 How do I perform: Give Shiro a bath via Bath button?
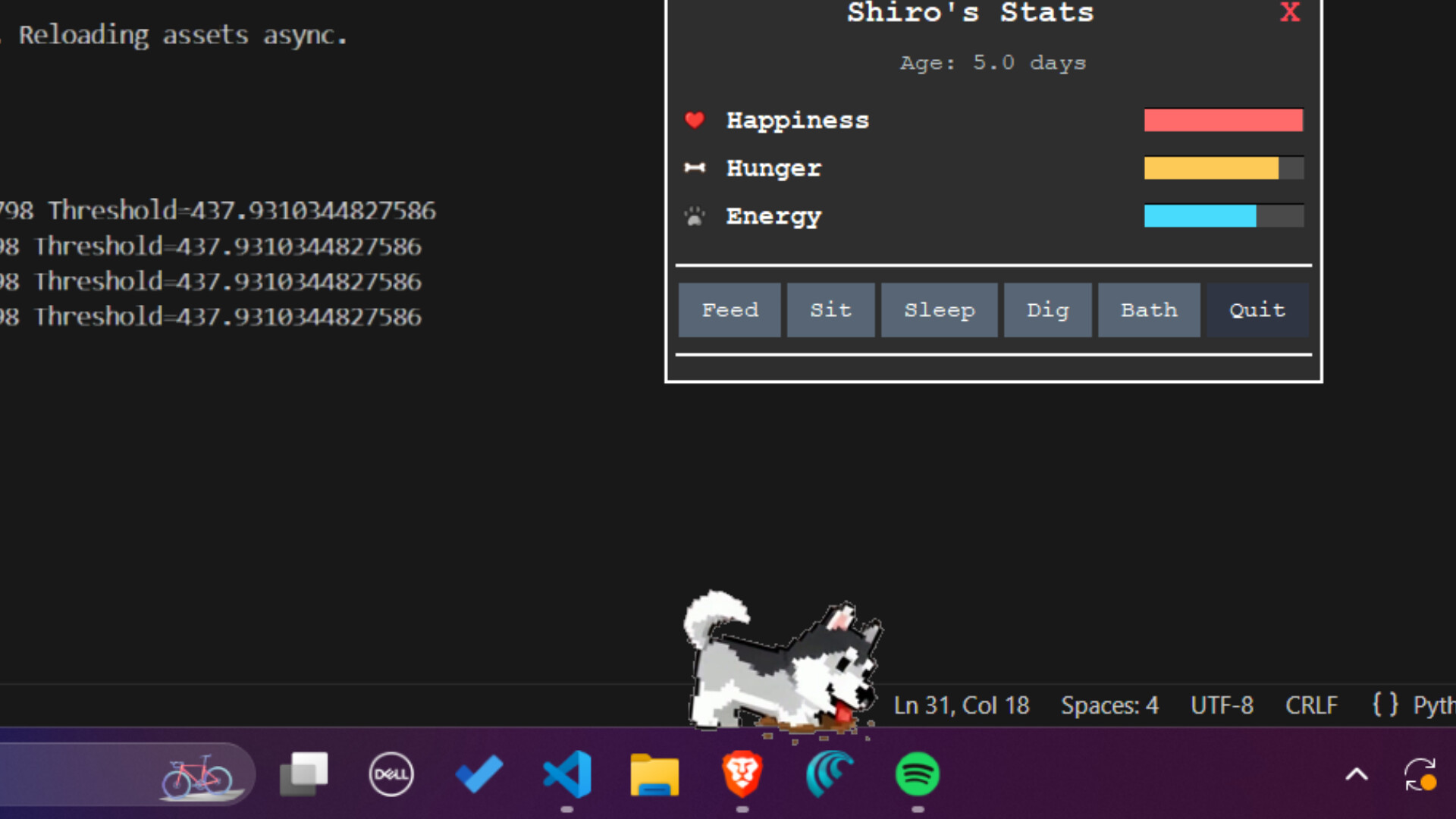pyautogui.click(x=1148, y=309)
